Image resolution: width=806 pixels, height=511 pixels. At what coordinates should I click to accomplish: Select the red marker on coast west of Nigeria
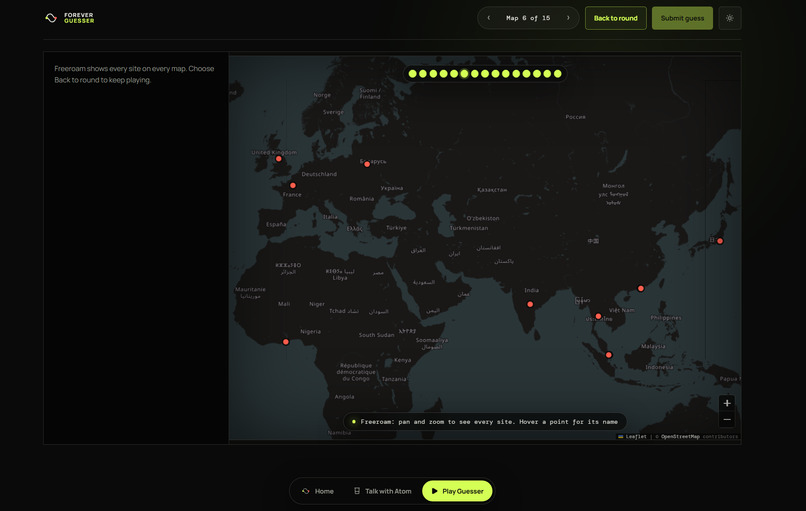coord(286,342)
